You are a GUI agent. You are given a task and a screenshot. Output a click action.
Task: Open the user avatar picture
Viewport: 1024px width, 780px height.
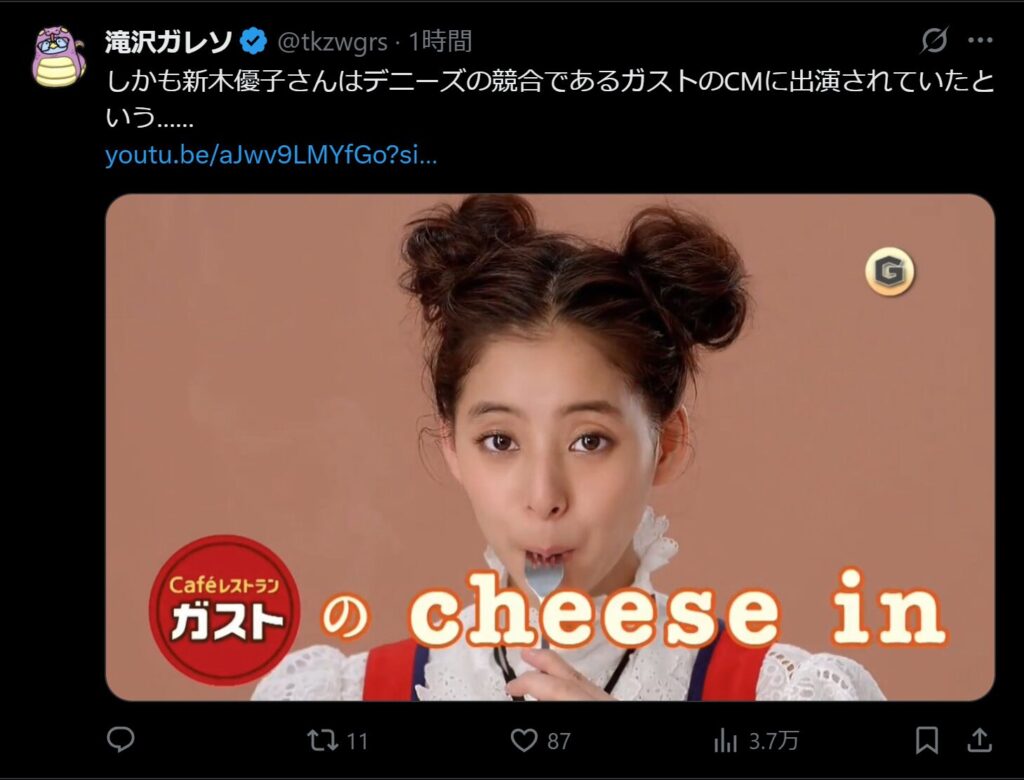point(58,57)
